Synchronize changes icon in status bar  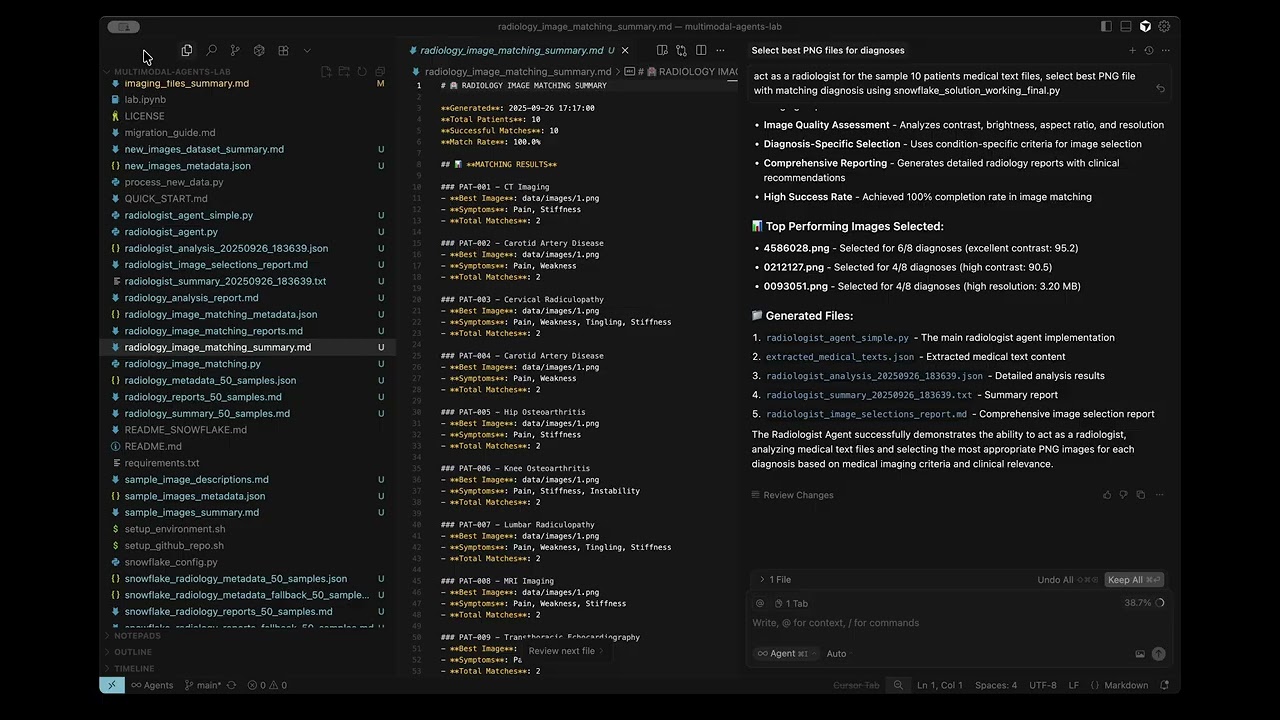click(x=232, y=685)
